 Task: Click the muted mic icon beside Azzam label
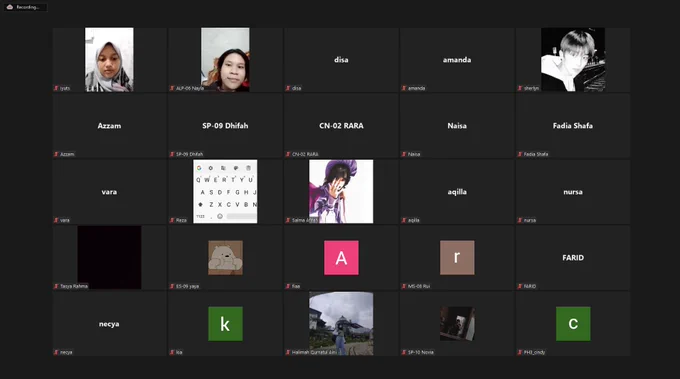tap(56, 154)
